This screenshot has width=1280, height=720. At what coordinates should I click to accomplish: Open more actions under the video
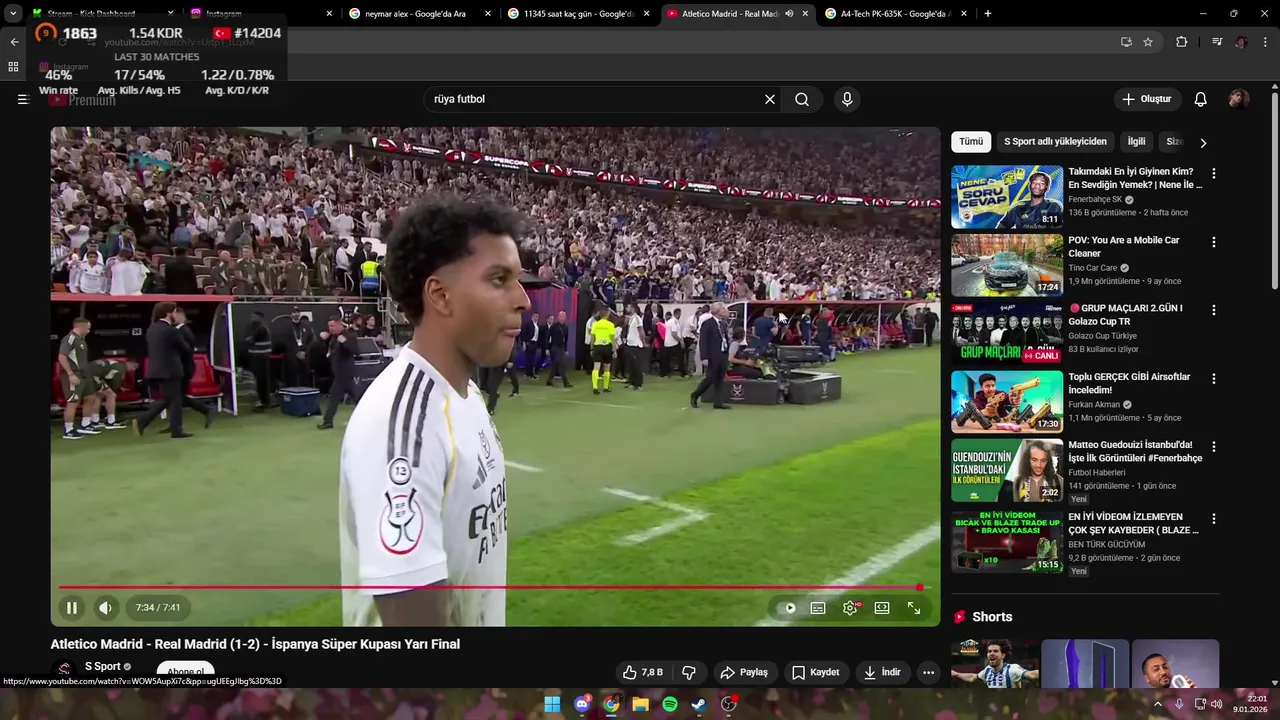[928, 673]
